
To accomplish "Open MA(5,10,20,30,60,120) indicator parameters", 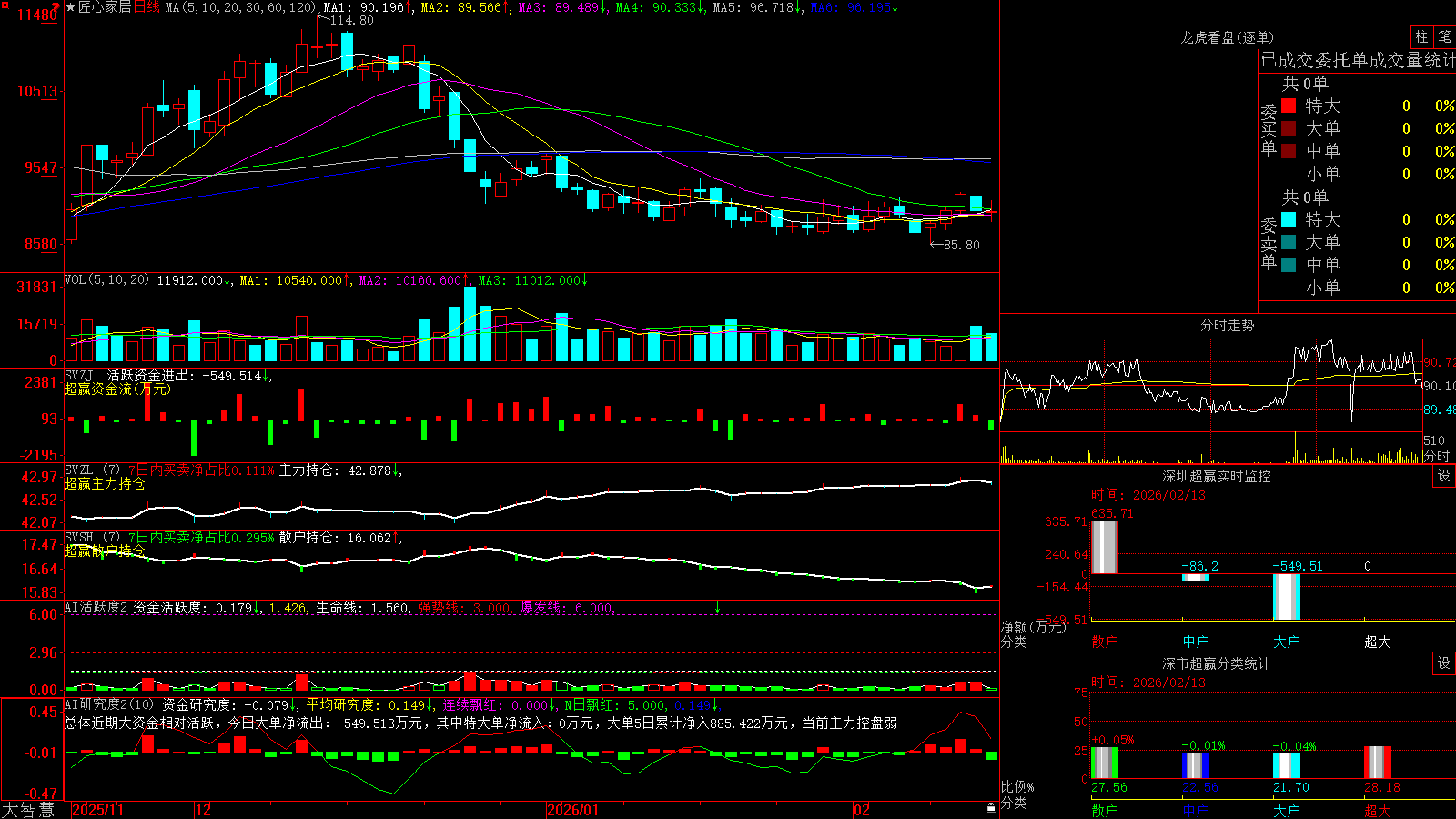I will [x=240, y=7].
